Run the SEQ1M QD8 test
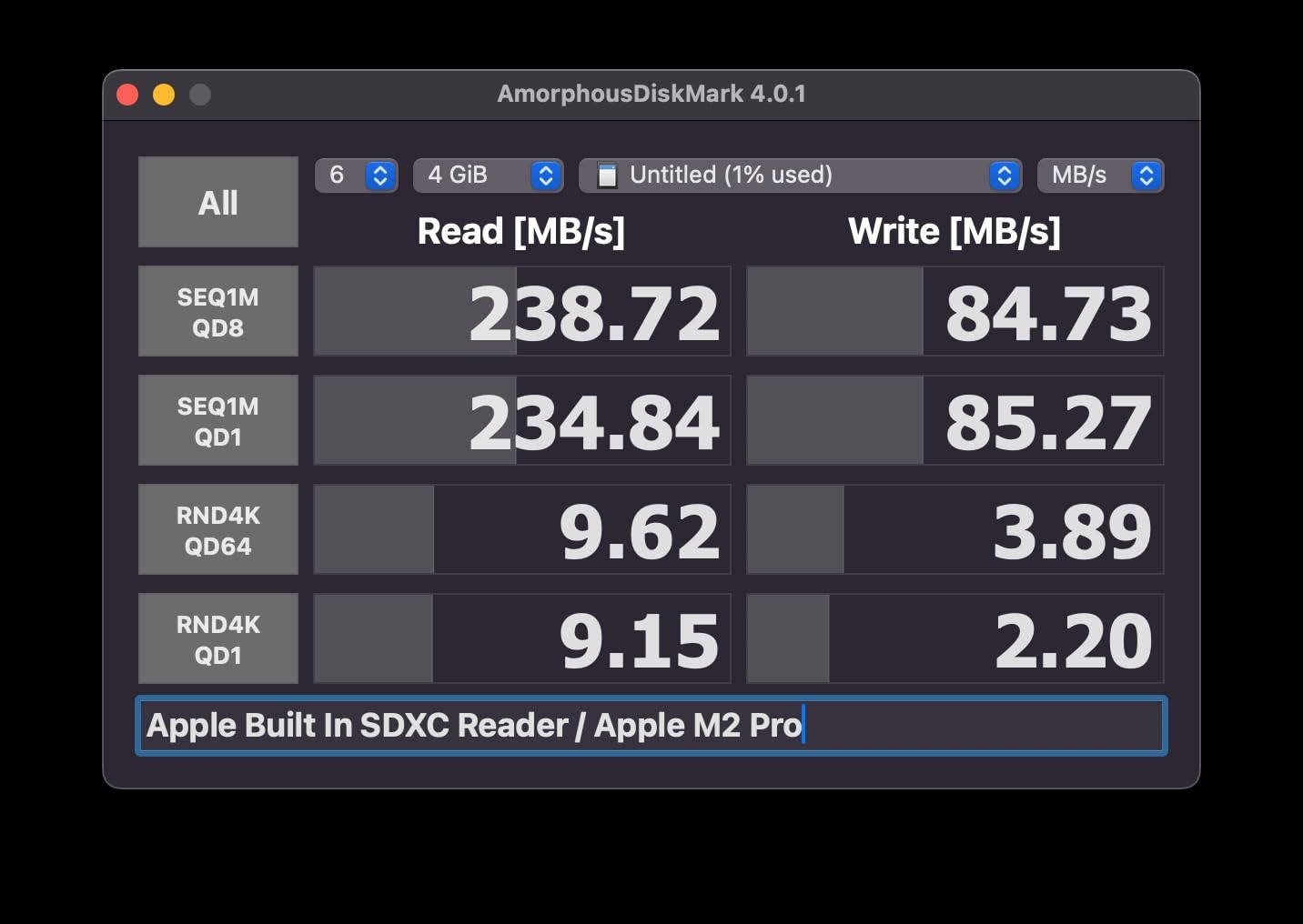This screenshot has width=1303, height=924. (x=218, y=311)
